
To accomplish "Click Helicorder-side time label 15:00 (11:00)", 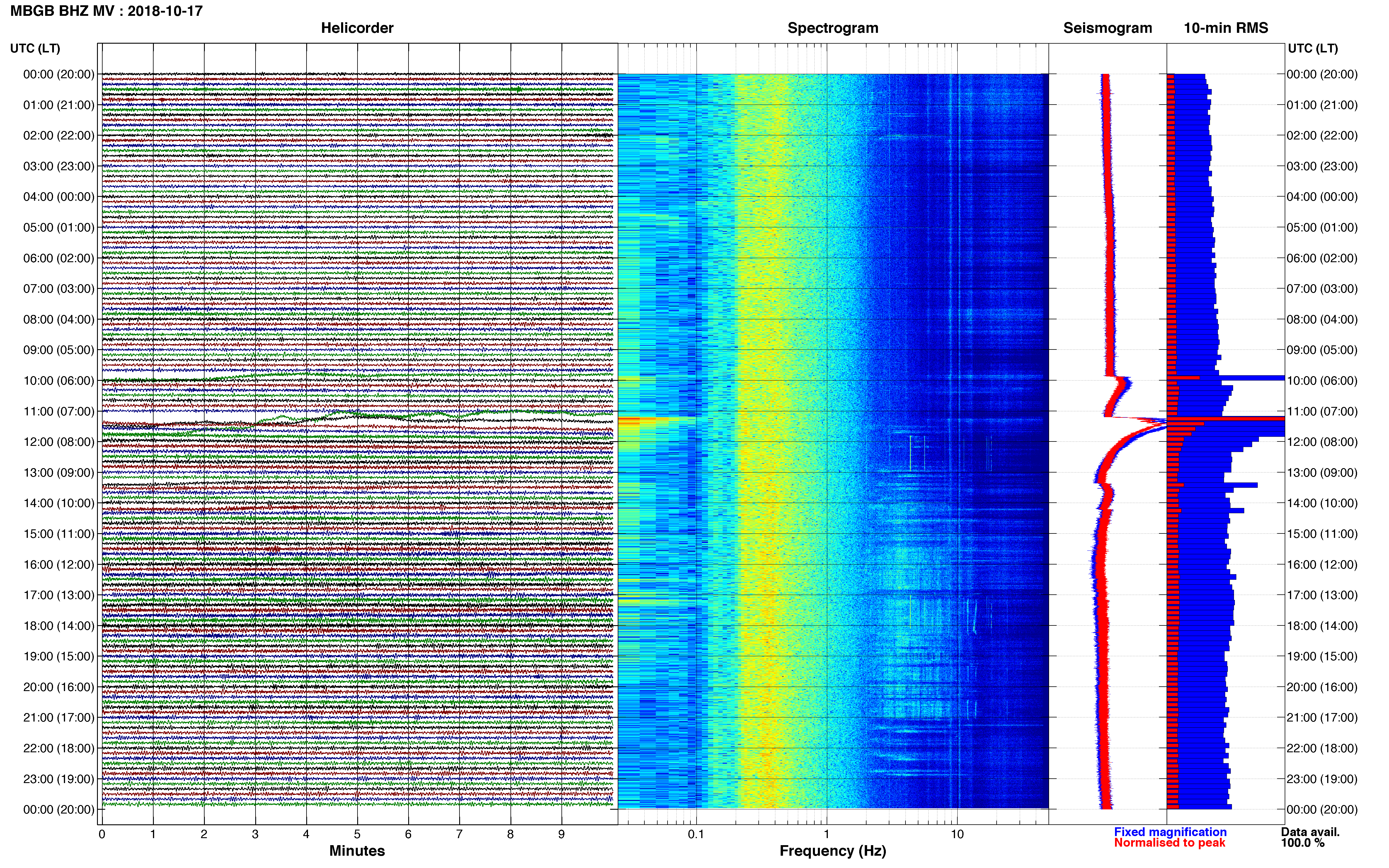I will click(x=59, y=534).
